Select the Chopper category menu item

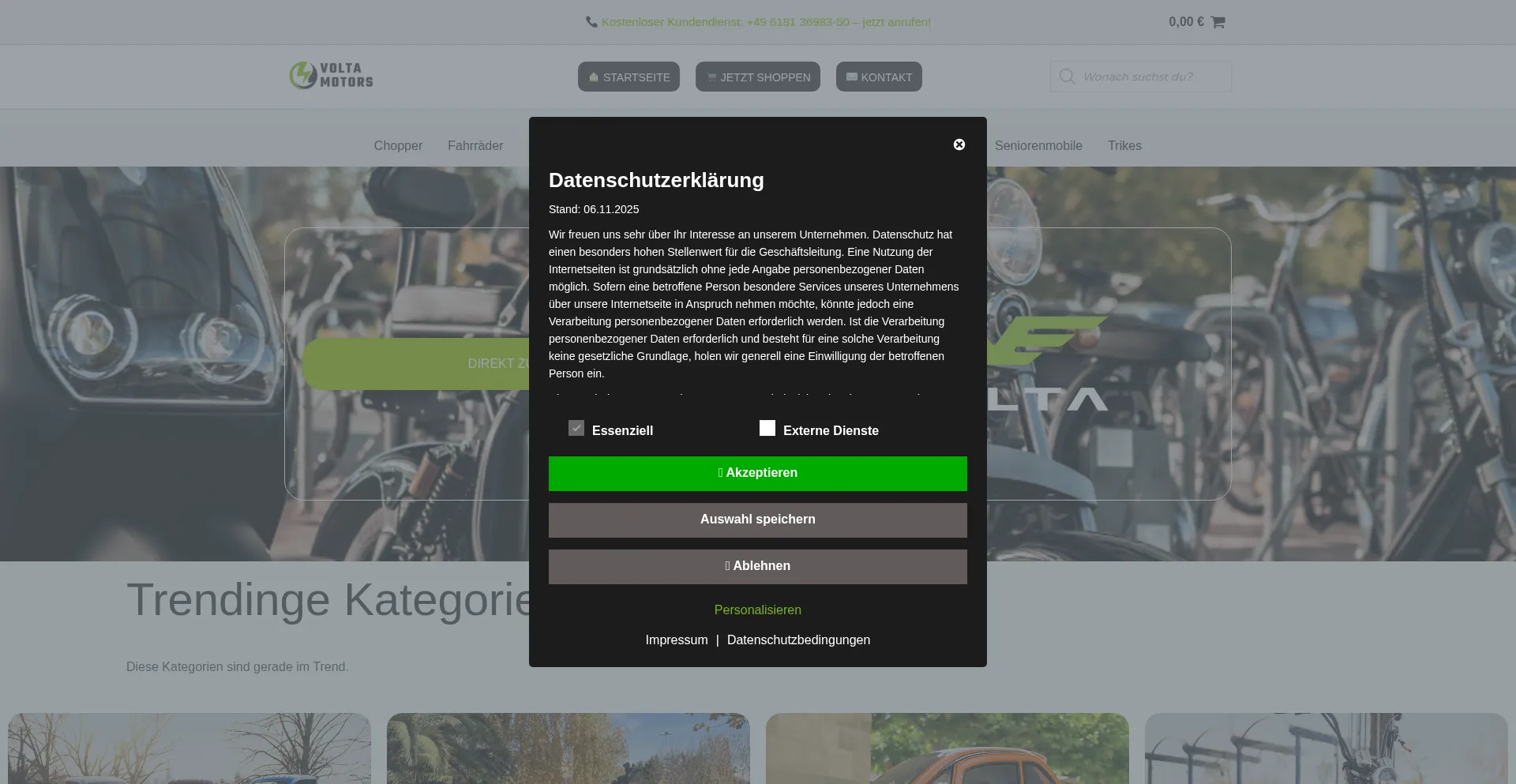click(x=398, y=145)
